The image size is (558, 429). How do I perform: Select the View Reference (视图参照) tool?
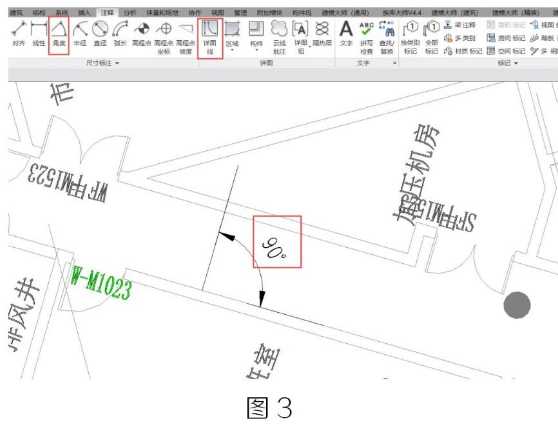(x=544, y=25)
